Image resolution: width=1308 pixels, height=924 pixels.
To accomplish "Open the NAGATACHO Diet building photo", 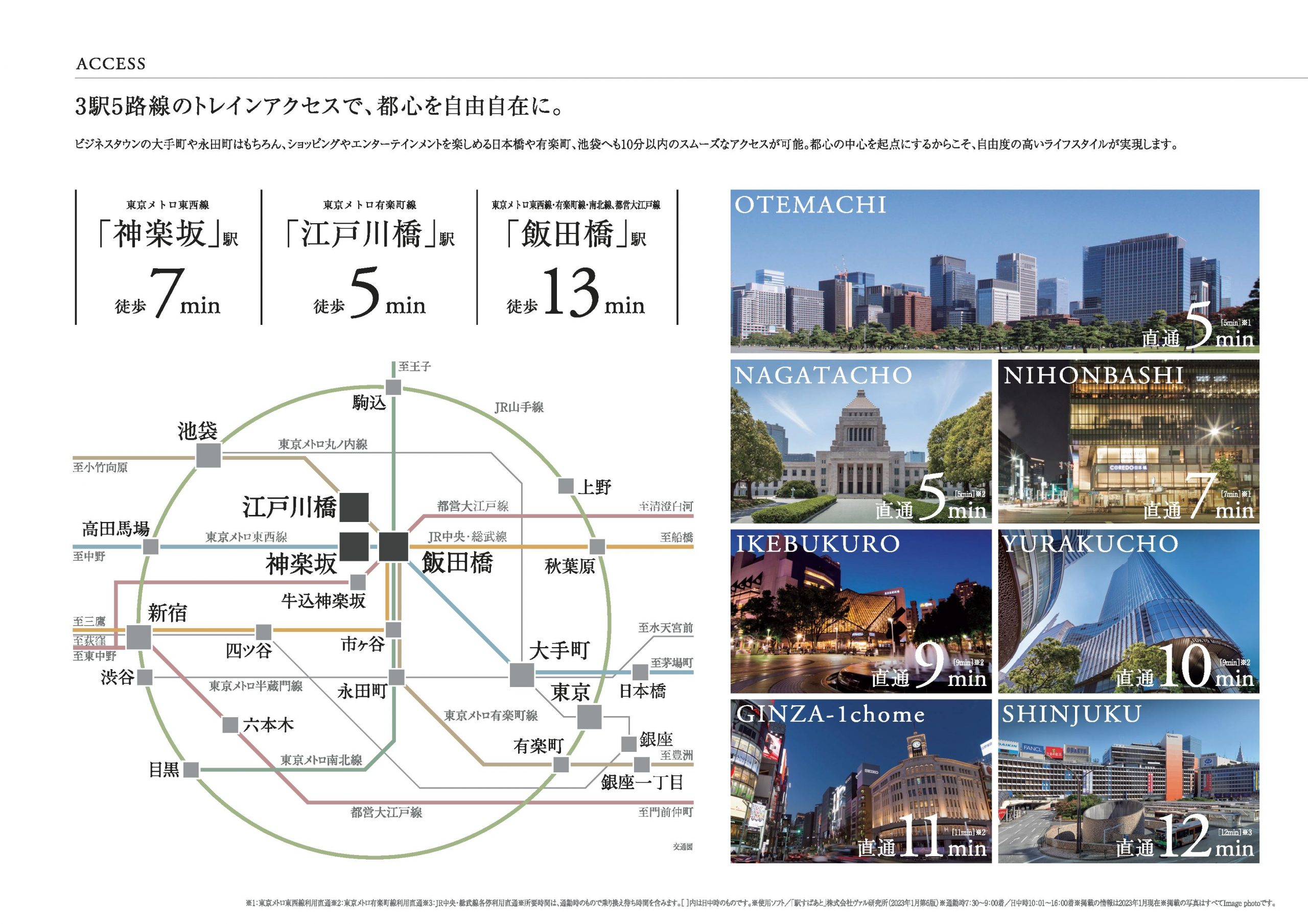I will coord(861,441).
